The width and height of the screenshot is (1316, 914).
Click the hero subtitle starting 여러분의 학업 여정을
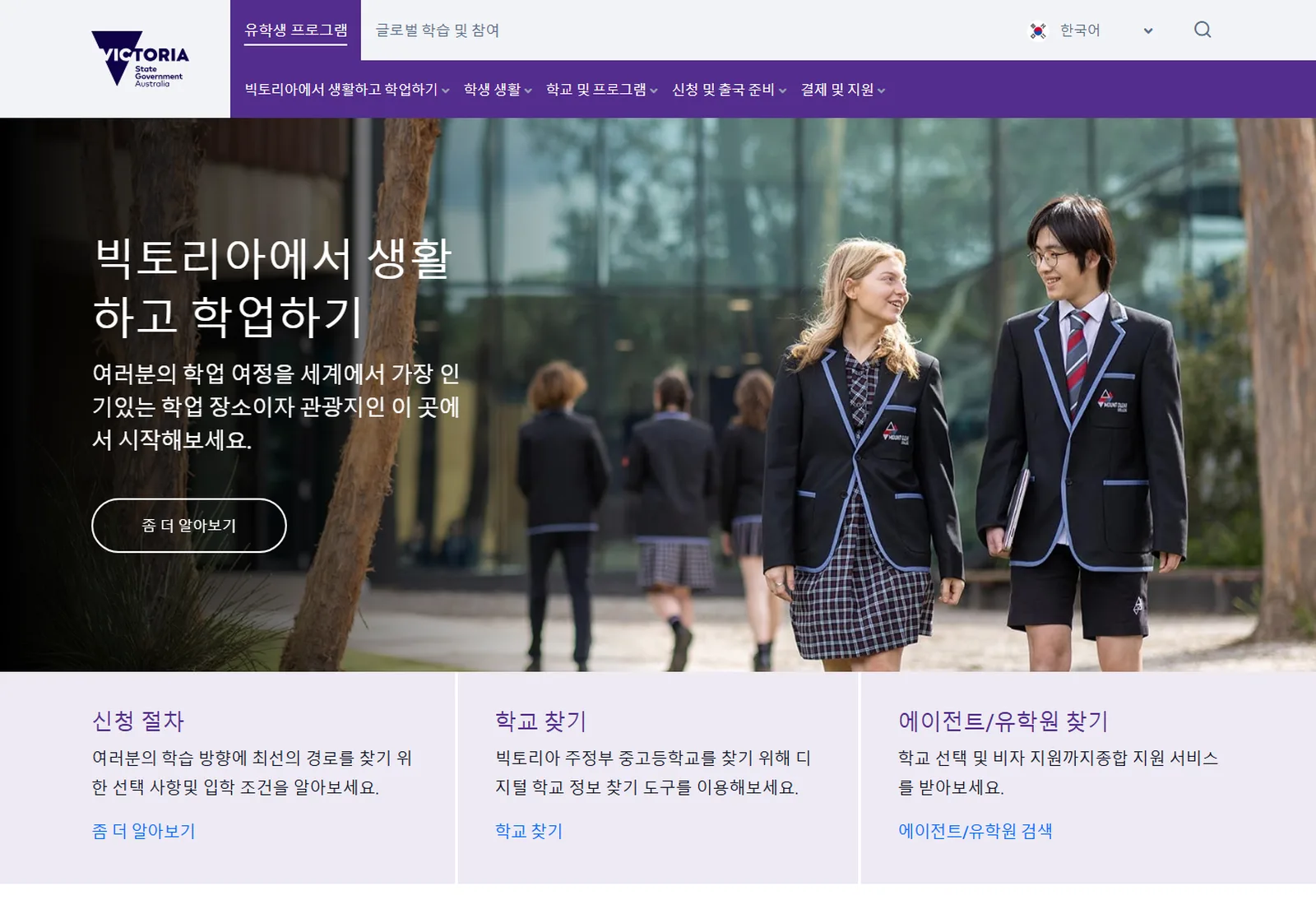point(276,407)
